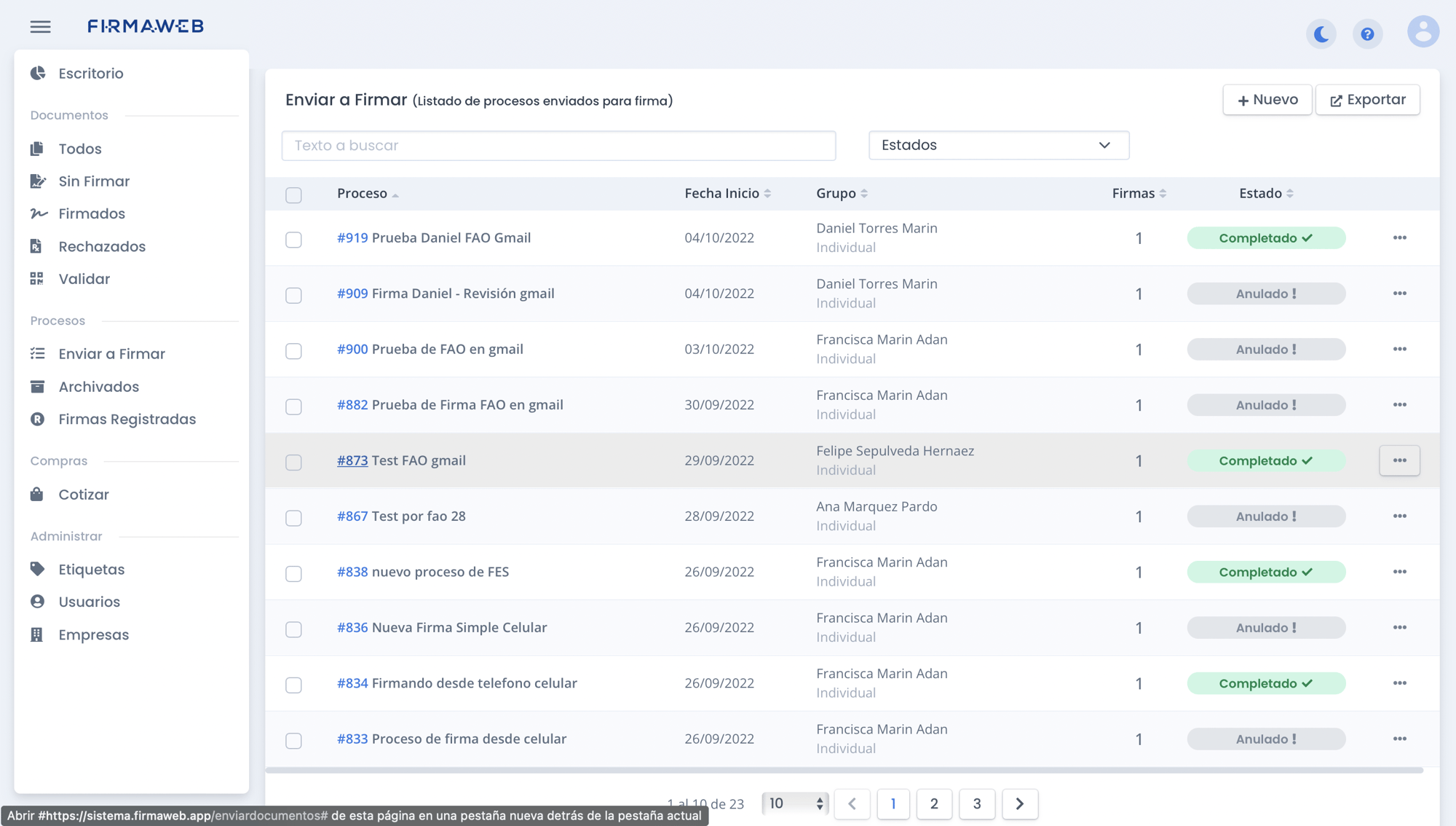
Task: Click the Texto a buscar search field
Action: click(558, 146)
